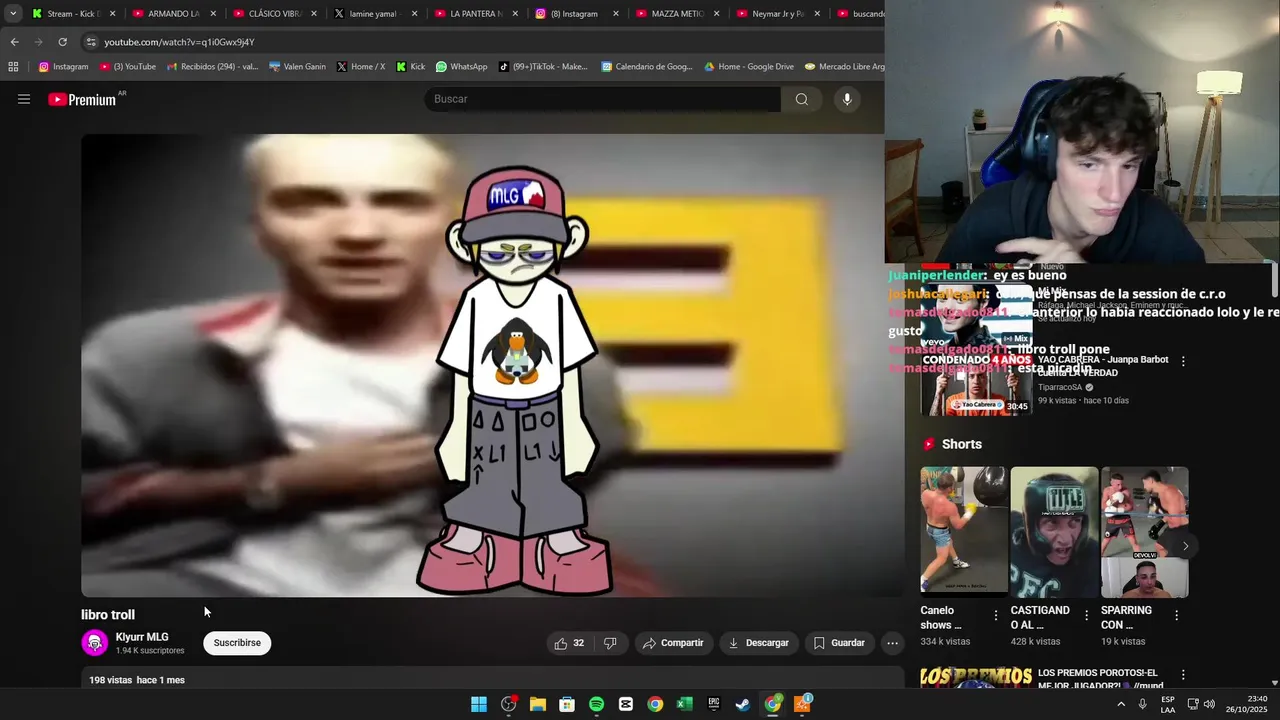Click the address bar URL
The height and width of the screenshot is (720, 1280).
[180, 42]
